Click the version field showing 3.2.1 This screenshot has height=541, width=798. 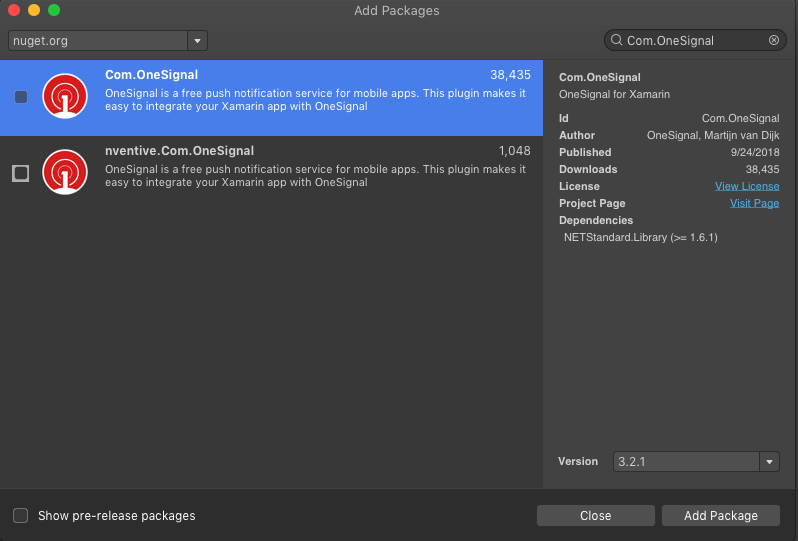click(x=687, y=462)
